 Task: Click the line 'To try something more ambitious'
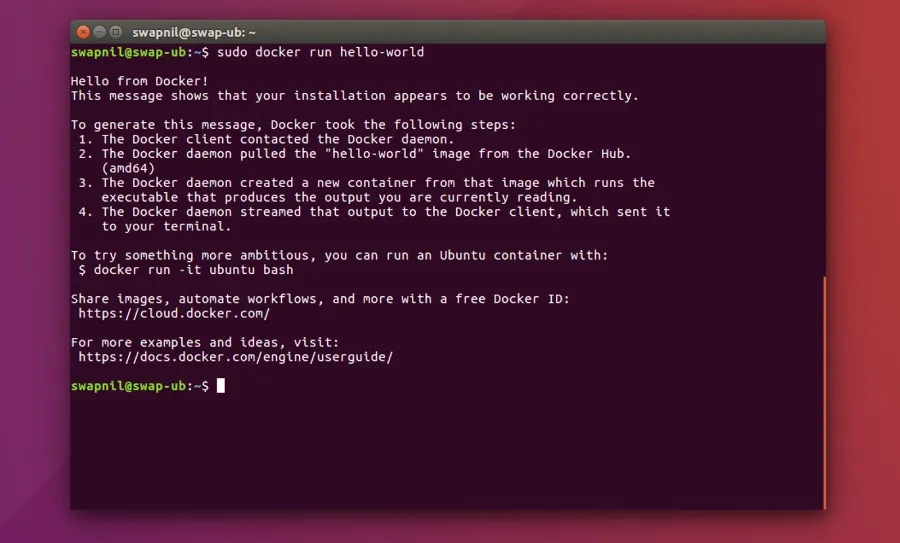[339, 255]
